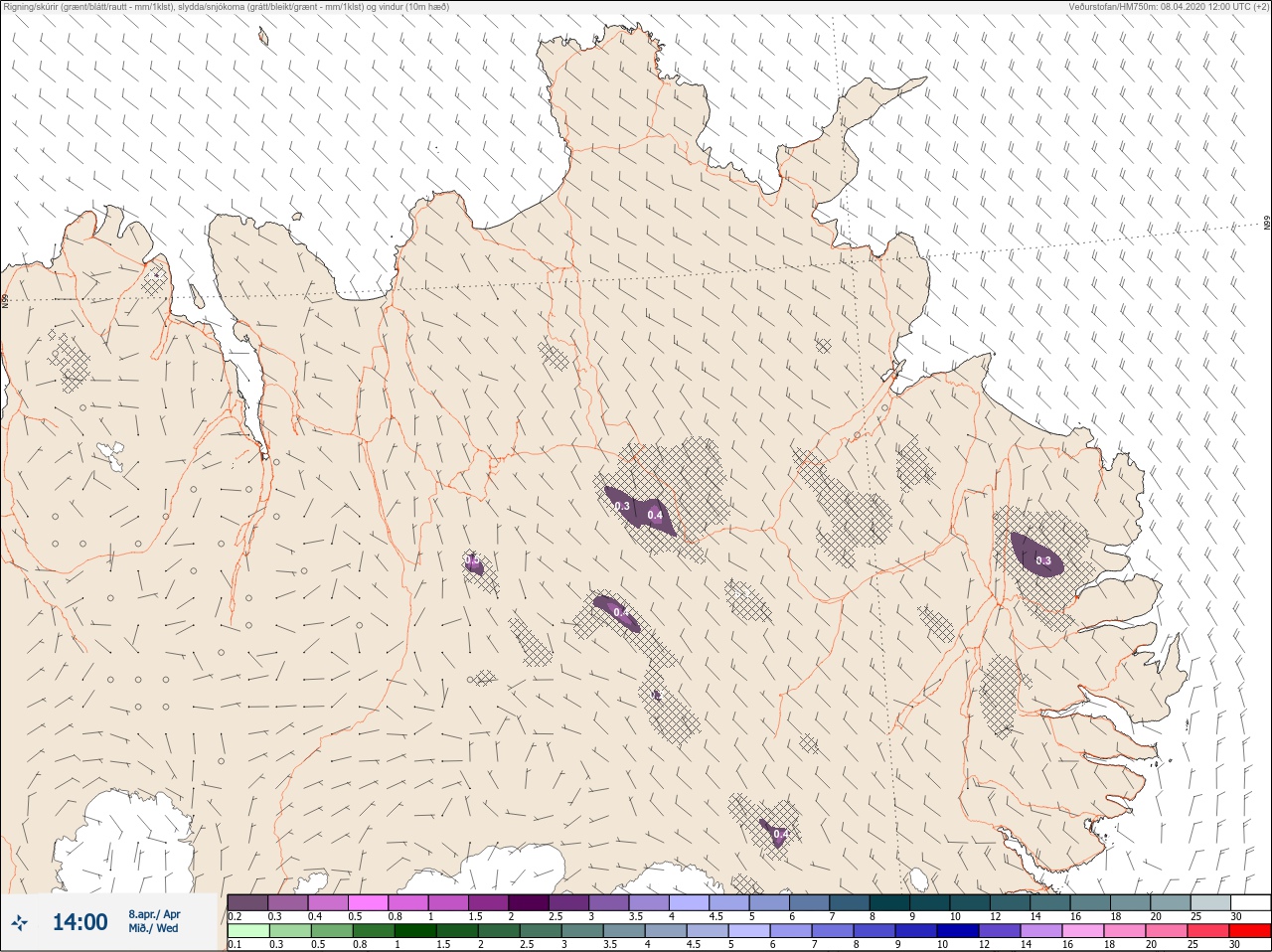Click the 0.3 label in the central double-peaked patch
Image resolution: width=1272 pixels, height=952 pixels.
[x=622, y=507]
